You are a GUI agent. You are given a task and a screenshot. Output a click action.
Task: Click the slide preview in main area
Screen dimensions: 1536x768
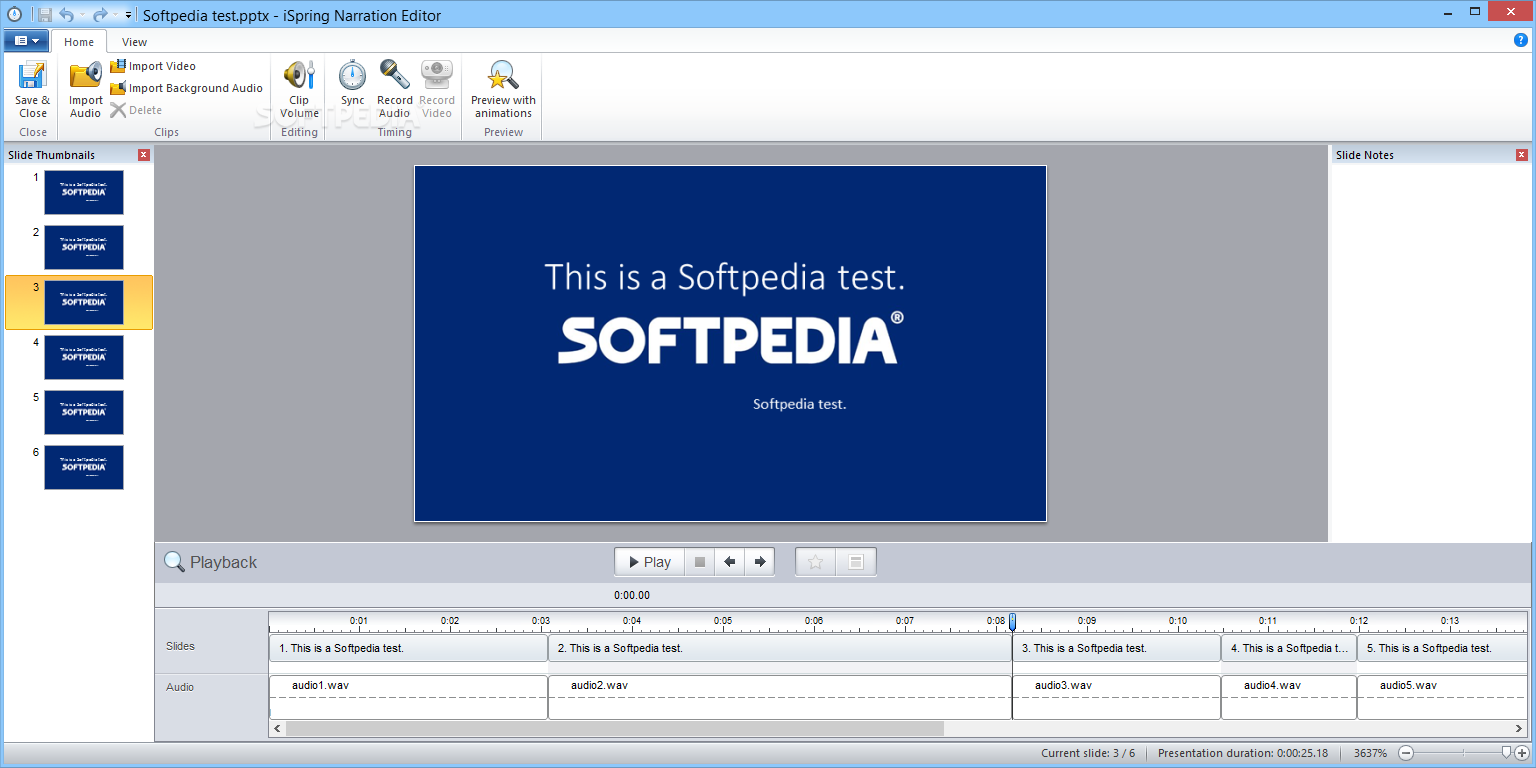point(730,343)
